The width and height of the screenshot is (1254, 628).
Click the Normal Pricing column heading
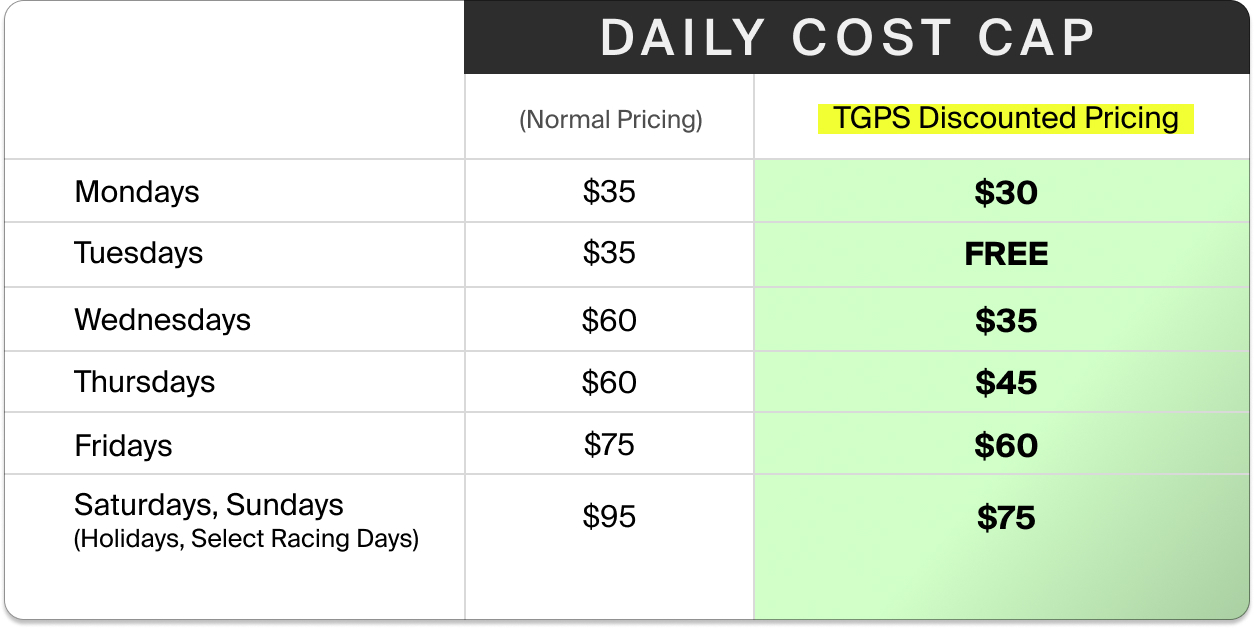pyautogui.click(x=610, y=119)
